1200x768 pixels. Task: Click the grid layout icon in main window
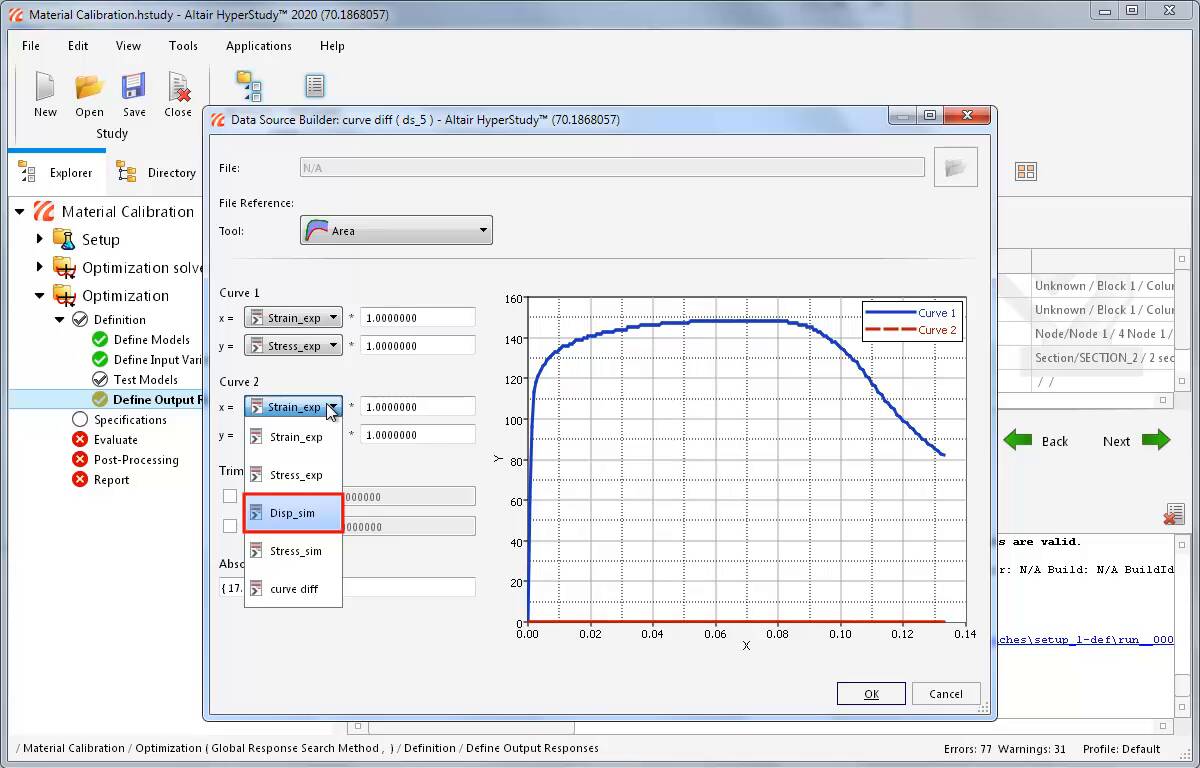1026,172
